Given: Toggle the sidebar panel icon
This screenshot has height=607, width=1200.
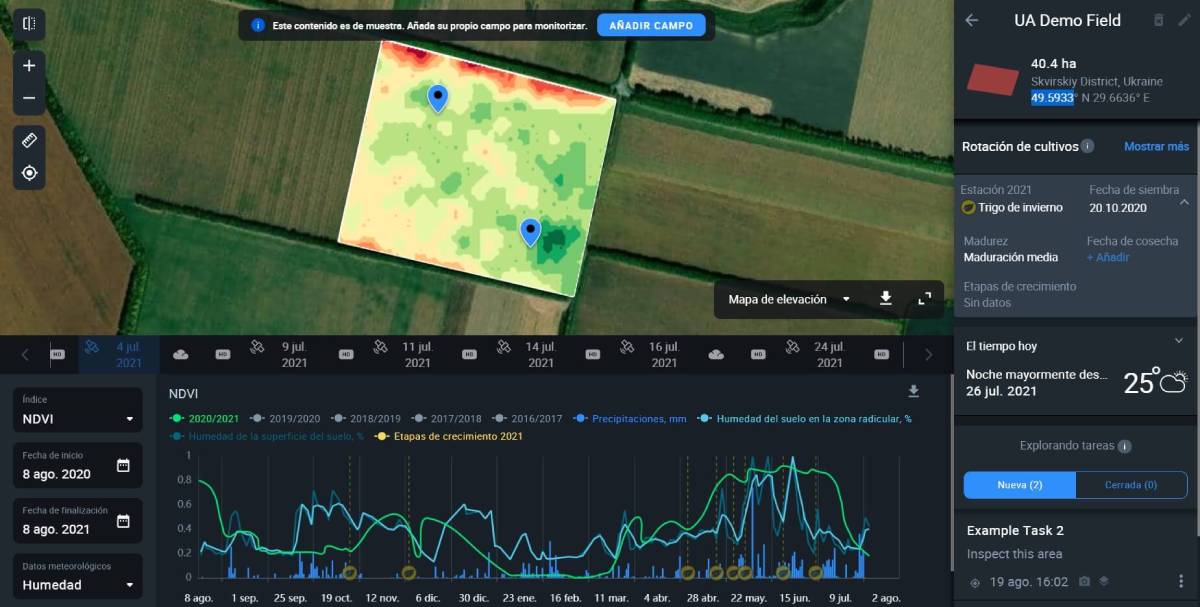Looking at the screenshot, I should pos(29,23).
